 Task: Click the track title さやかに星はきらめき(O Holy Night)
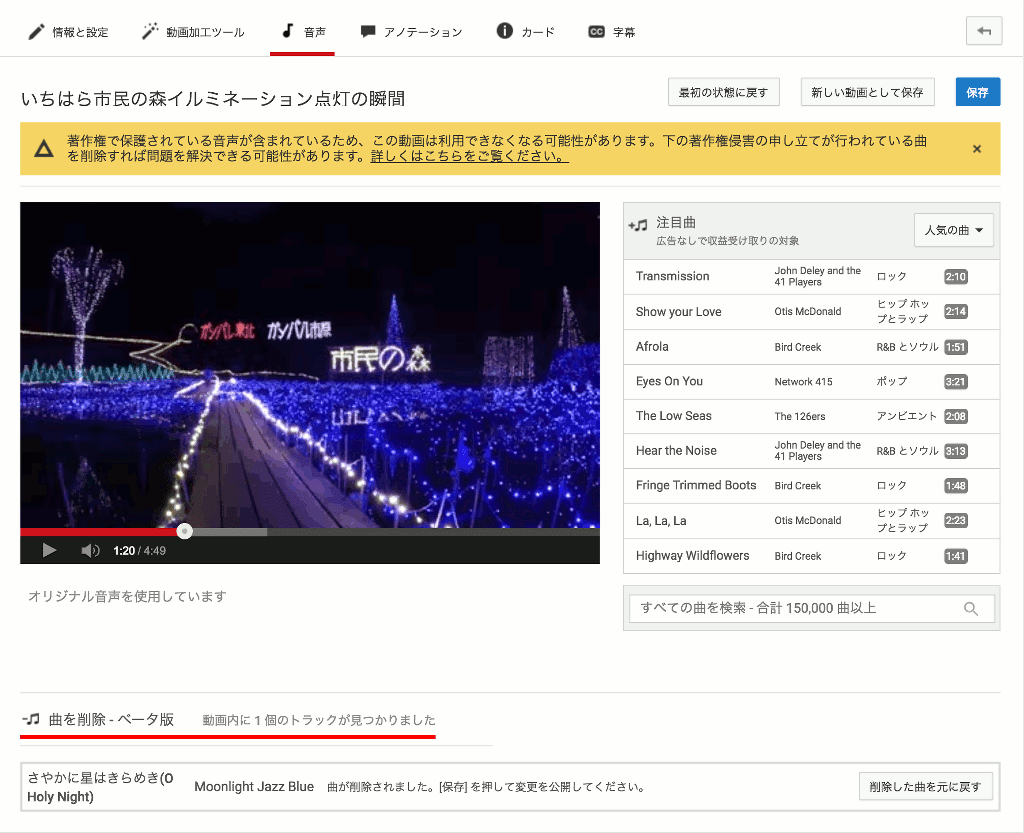(101, 787)
